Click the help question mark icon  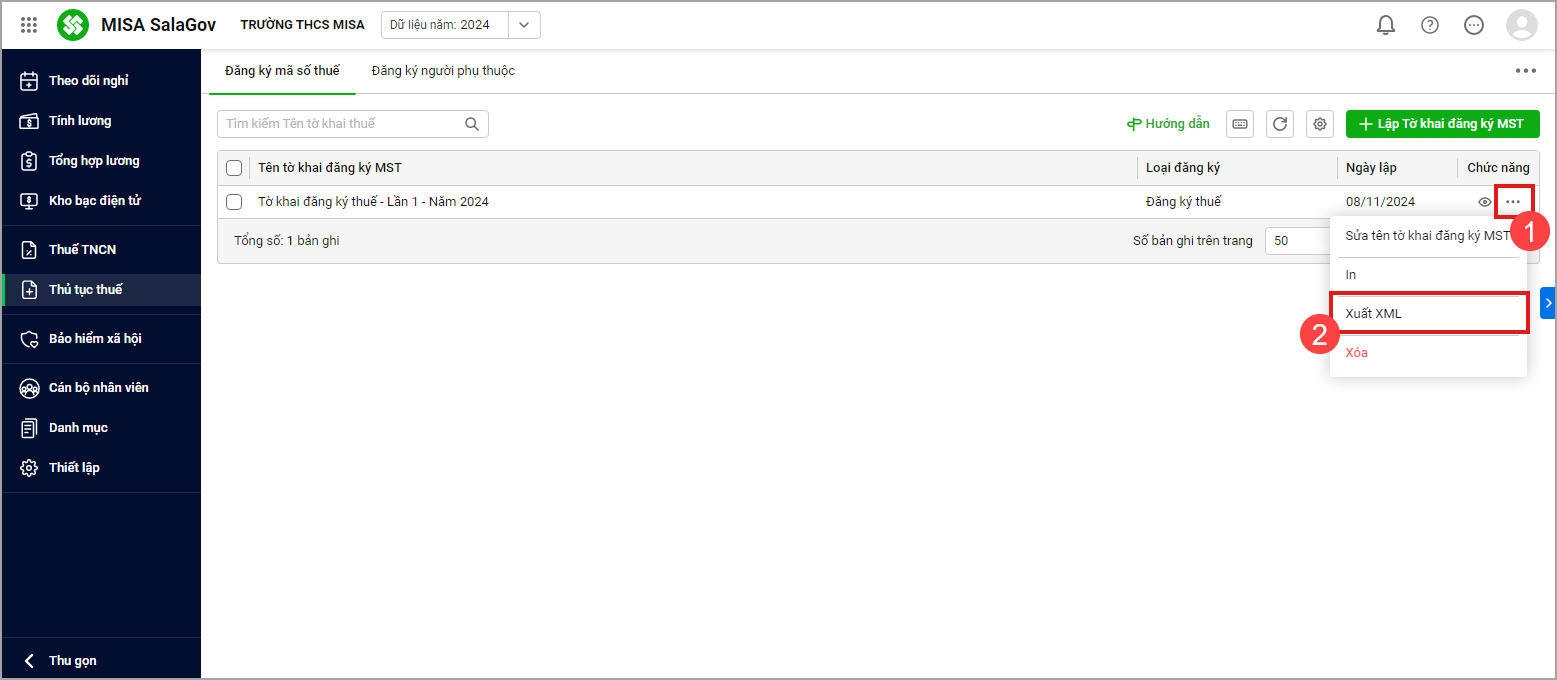coord(1430,25)
